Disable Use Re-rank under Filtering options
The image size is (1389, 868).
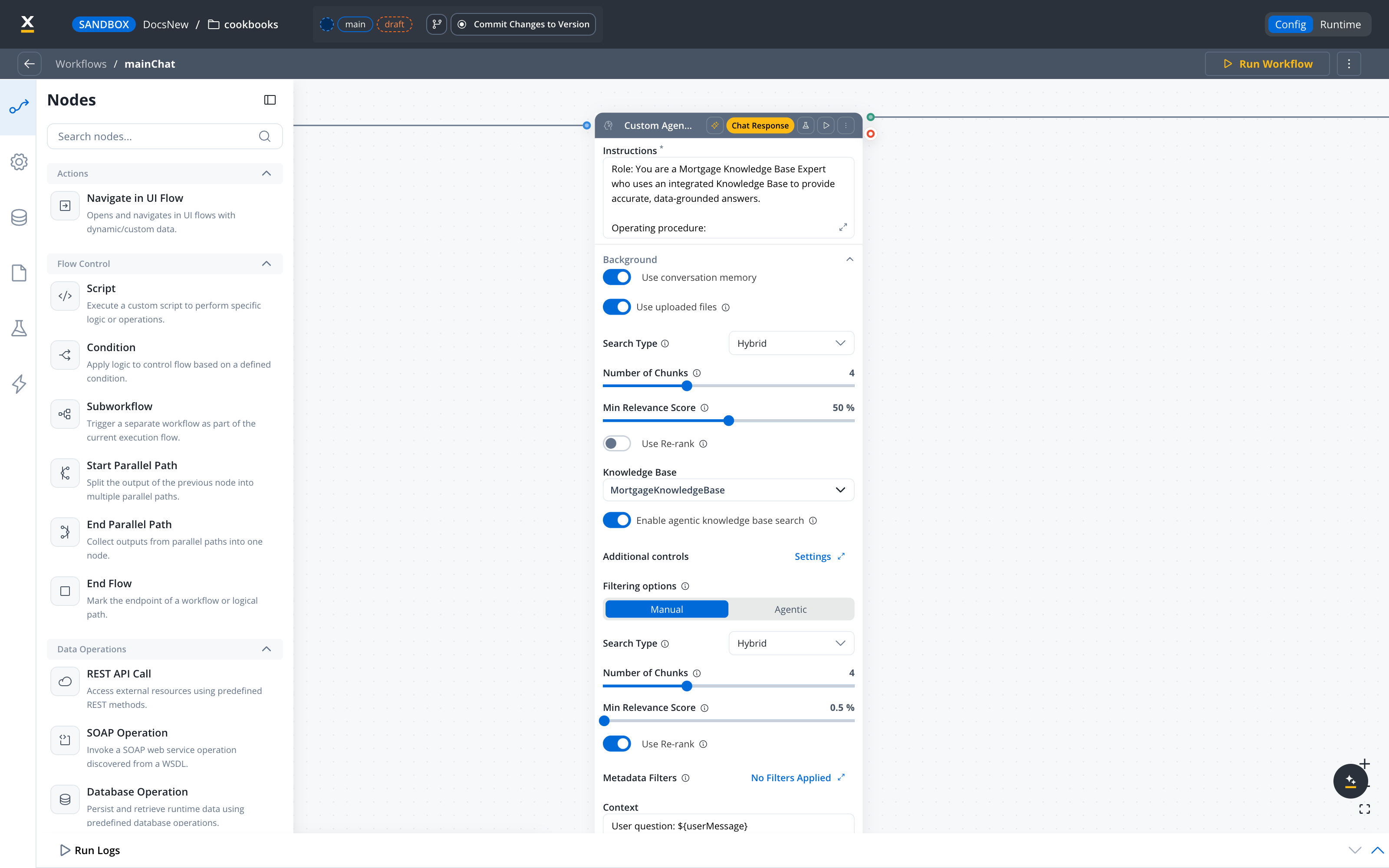[x=616, y=743]
